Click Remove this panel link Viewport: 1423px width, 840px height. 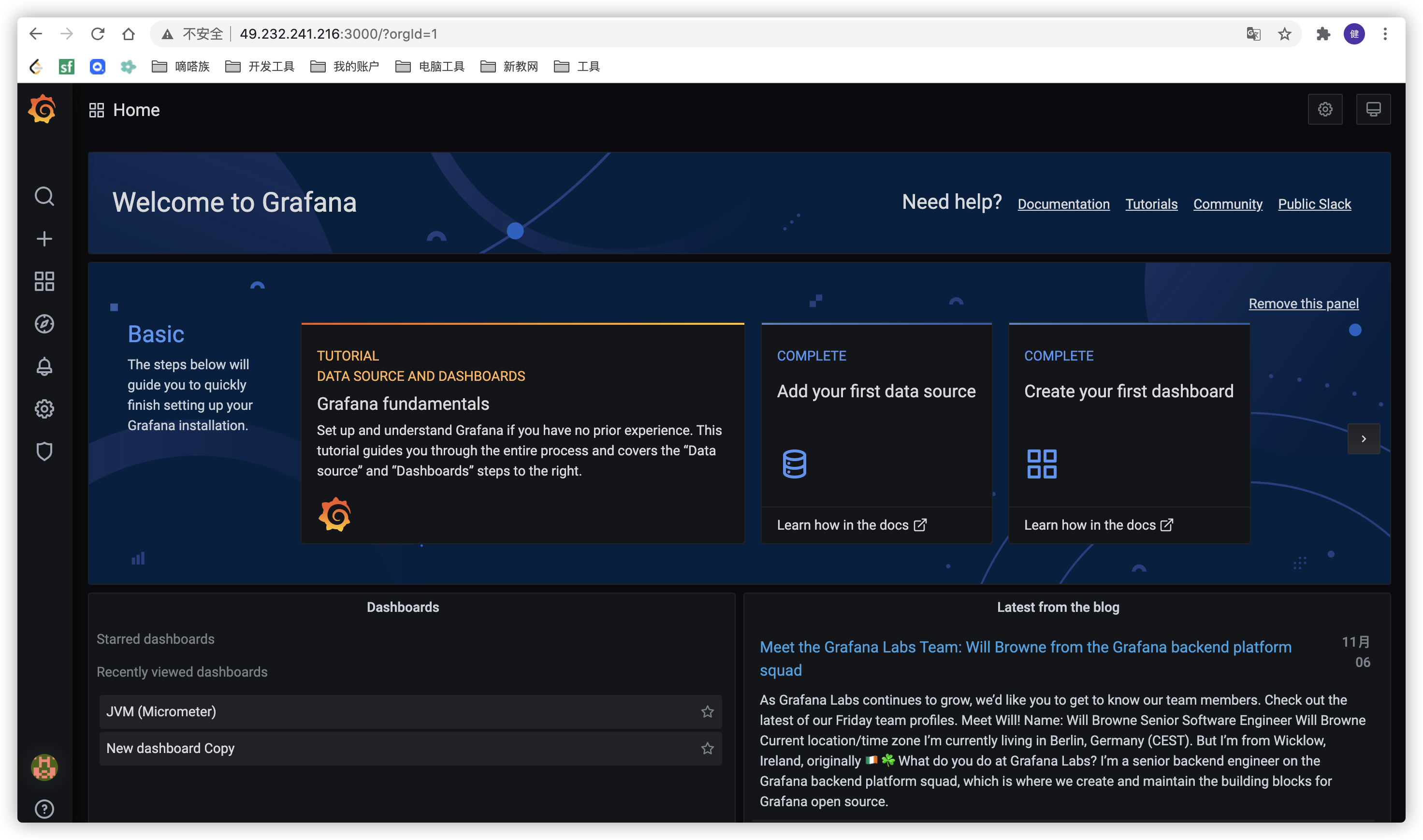1304,304
